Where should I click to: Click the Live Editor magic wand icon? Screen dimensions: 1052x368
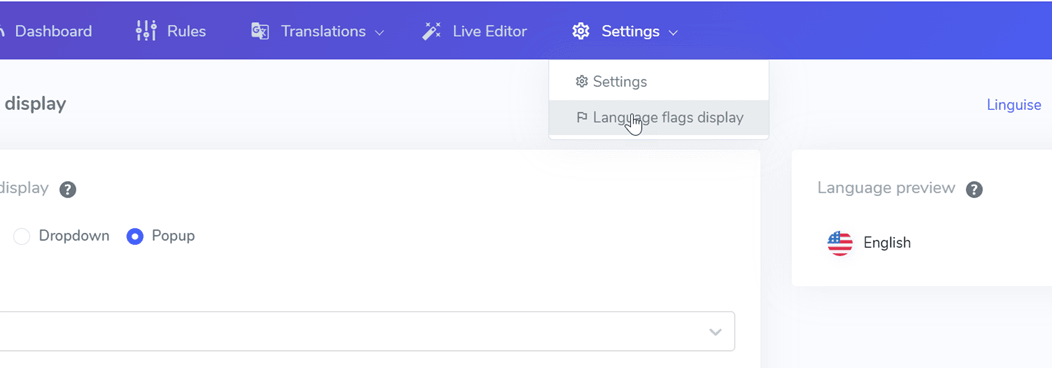(x=431, y=31)
